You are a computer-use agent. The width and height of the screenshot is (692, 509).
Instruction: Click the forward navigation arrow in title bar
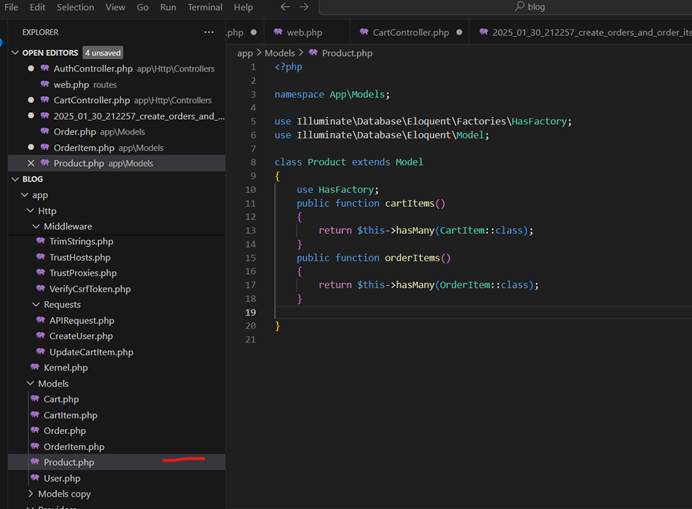304,7
